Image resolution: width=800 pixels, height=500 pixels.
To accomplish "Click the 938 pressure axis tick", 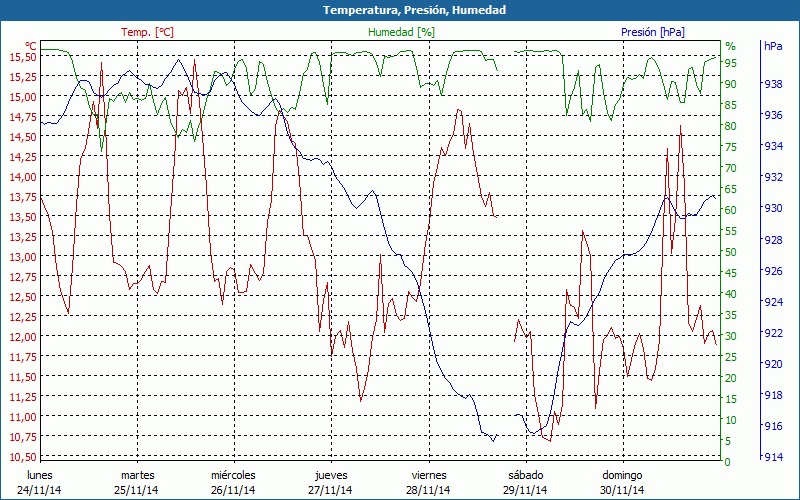I will pyautogui.click(x=773, y=85).
